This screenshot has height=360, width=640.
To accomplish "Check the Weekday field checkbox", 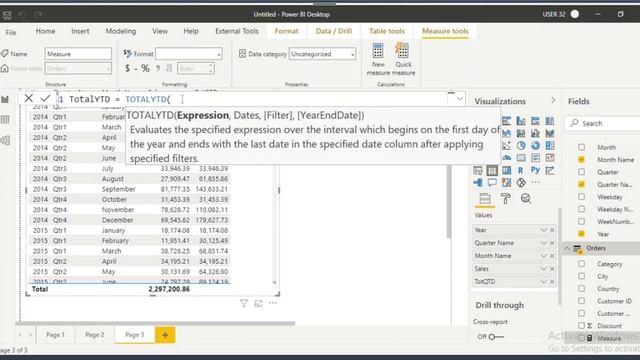I will [581, 197].
